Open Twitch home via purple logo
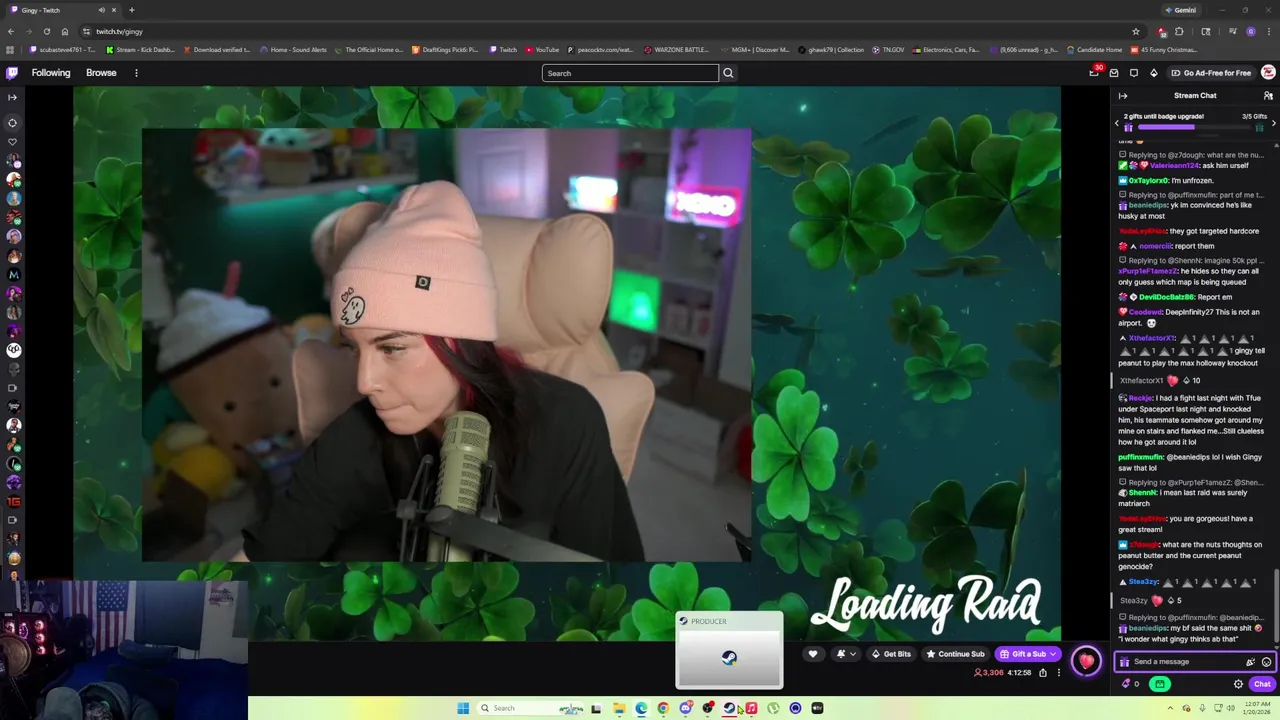This screenshot has width=1280, height=720. click(12, 72)
